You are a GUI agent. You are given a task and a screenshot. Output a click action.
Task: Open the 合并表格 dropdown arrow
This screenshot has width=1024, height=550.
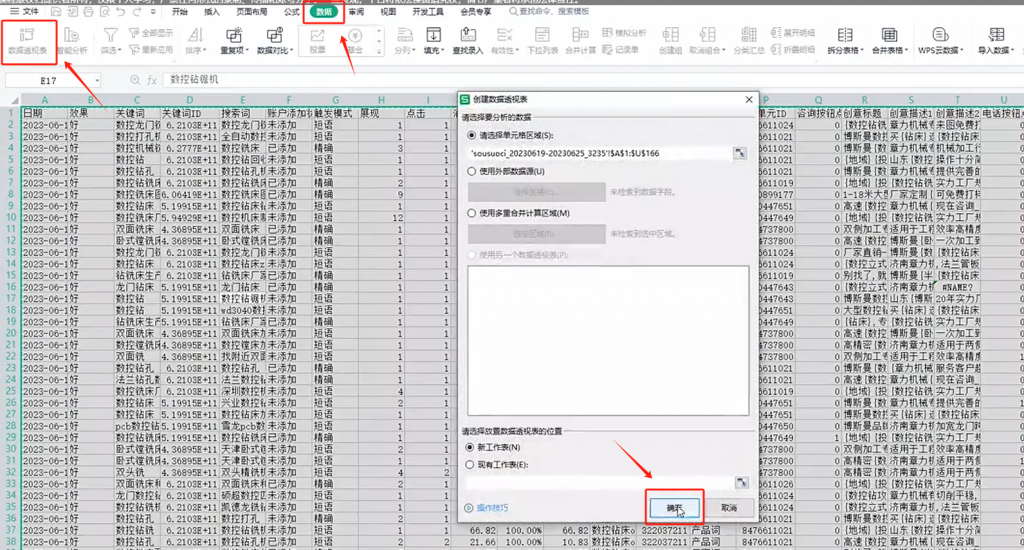[906, 50]
